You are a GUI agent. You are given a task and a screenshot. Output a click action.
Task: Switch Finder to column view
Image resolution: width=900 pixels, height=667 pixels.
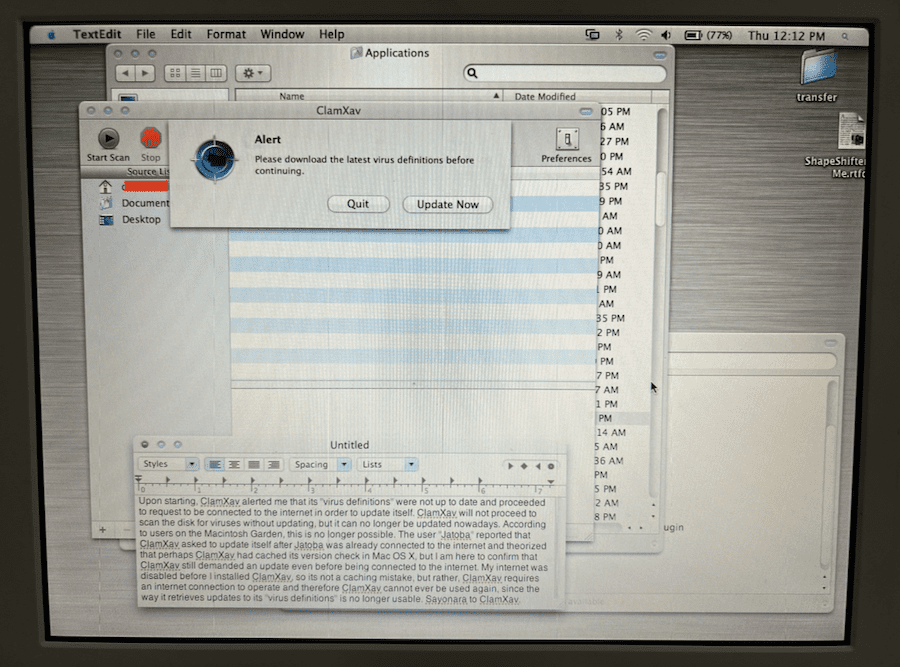pos(216,73)
